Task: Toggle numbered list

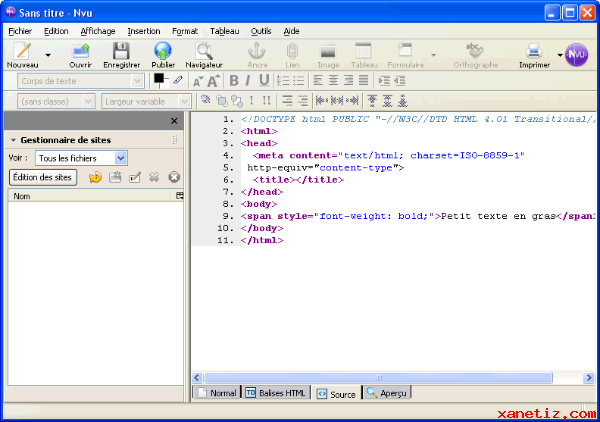Action: coord(283,81)
